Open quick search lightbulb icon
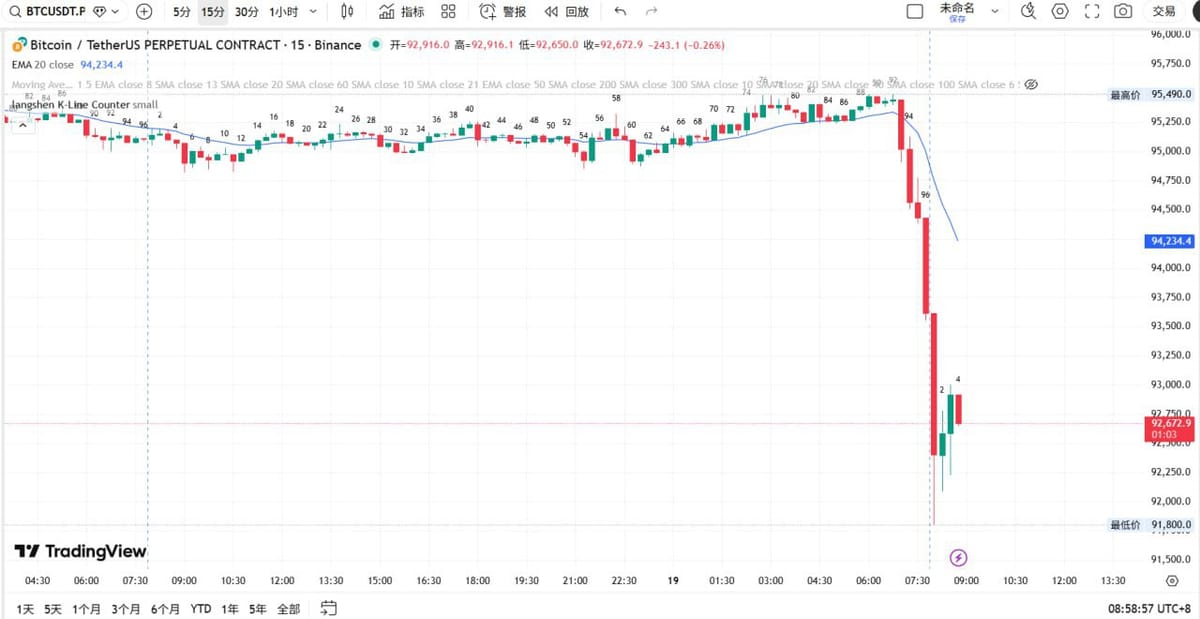This screenshot has height=619, width=1200. (1028, 12)
